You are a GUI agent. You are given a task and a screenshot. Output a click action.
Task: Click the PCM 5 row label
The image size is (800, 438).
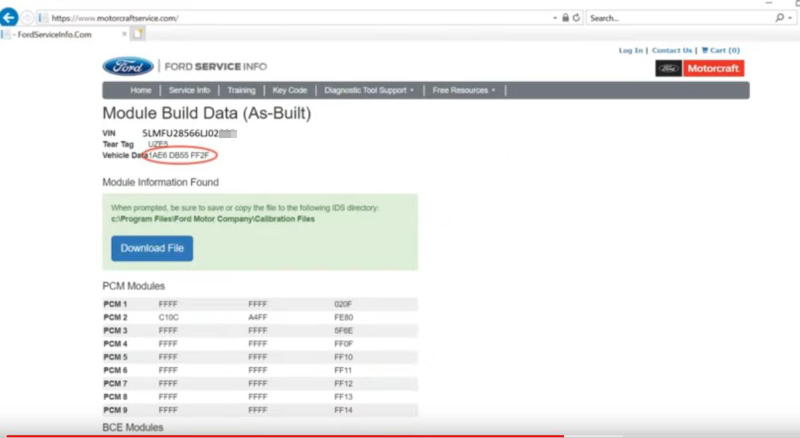pos(115,357)
